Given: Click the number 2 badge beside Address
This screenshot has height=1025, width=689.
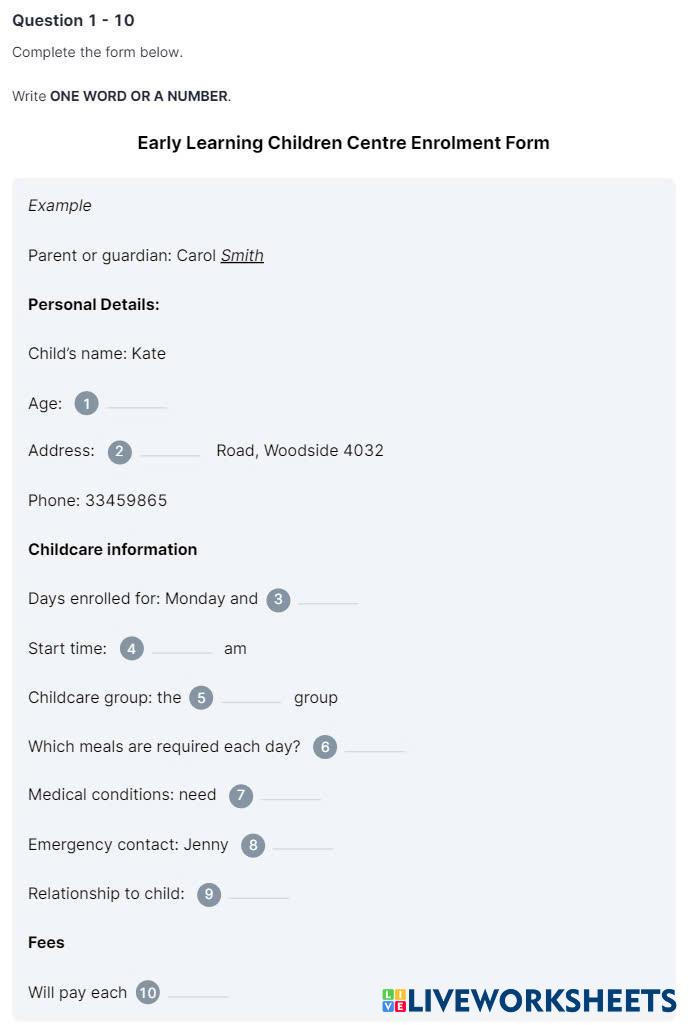Looking at the screenshot, I should click(x=120, y=452).
